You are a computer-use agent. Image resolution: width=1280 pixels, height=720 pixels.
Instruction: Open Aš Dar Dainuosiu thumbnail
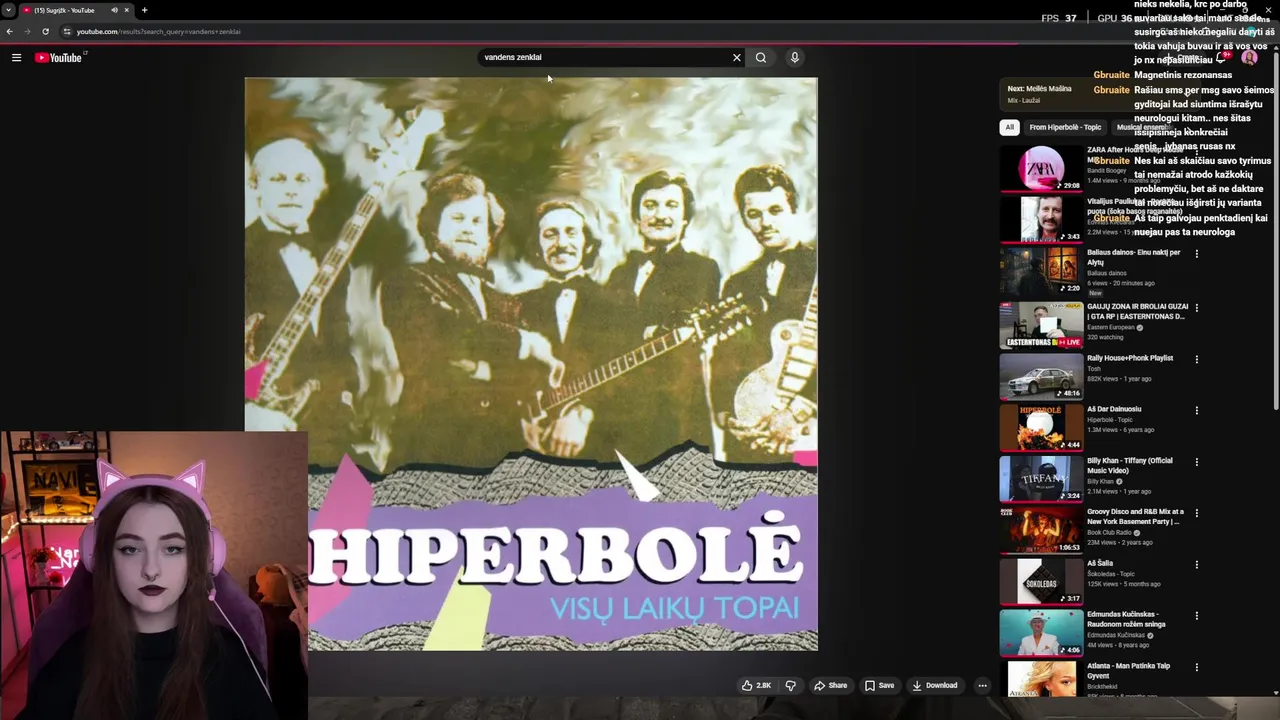(x=1041, y=426)
